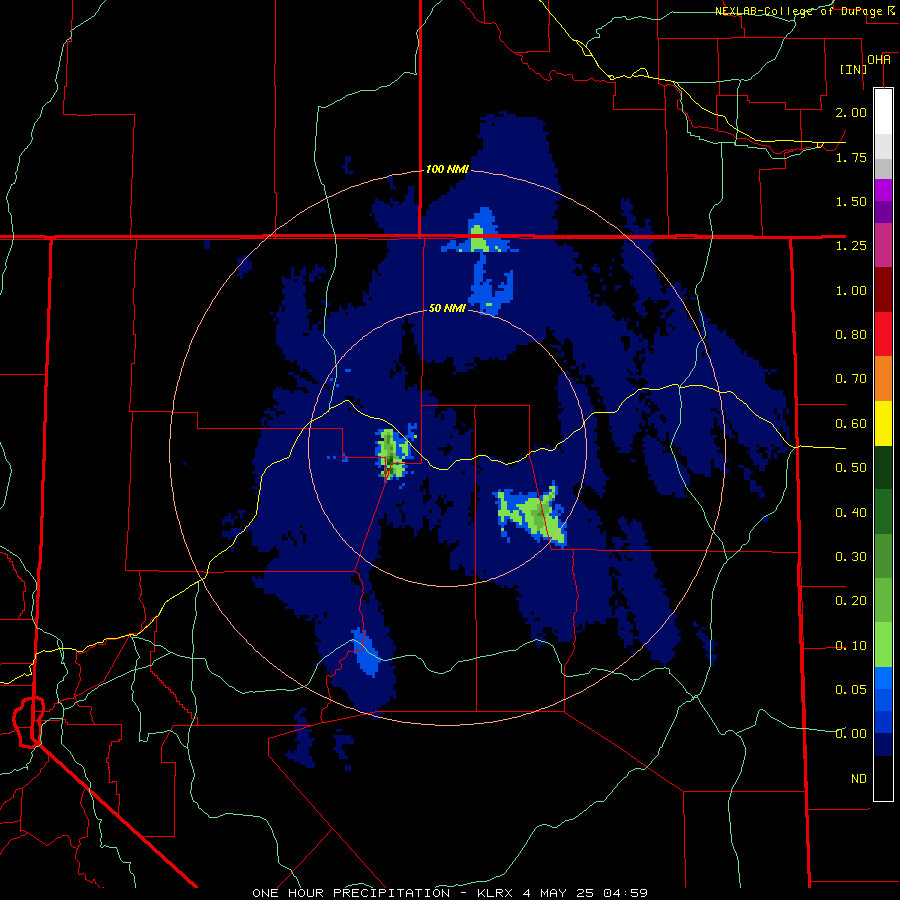Click the 1.25 legend value

(x=851, y=246)
